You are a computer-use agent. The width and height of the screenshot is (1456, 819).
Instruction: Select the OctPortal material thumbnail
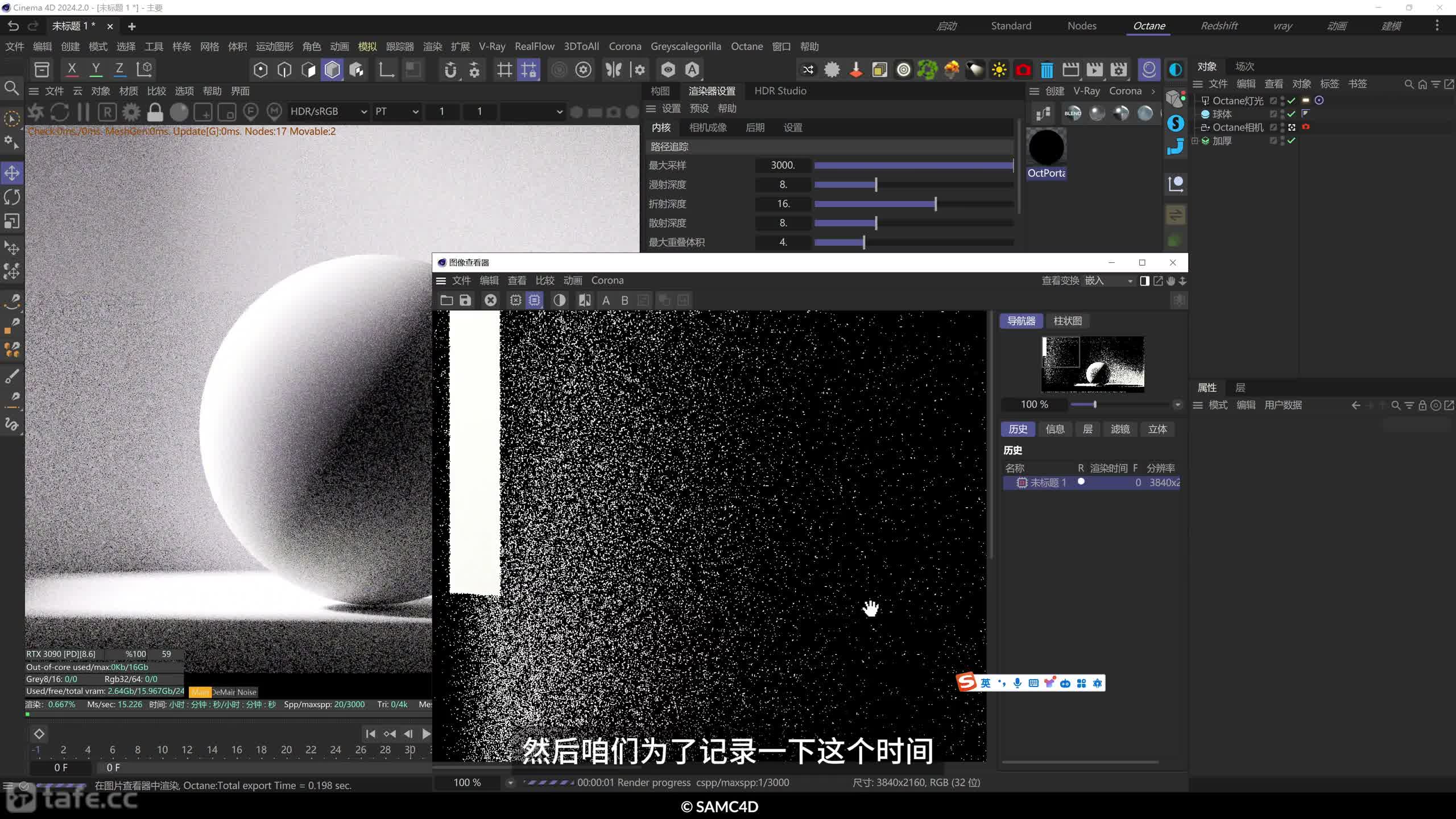[1046, 147]
